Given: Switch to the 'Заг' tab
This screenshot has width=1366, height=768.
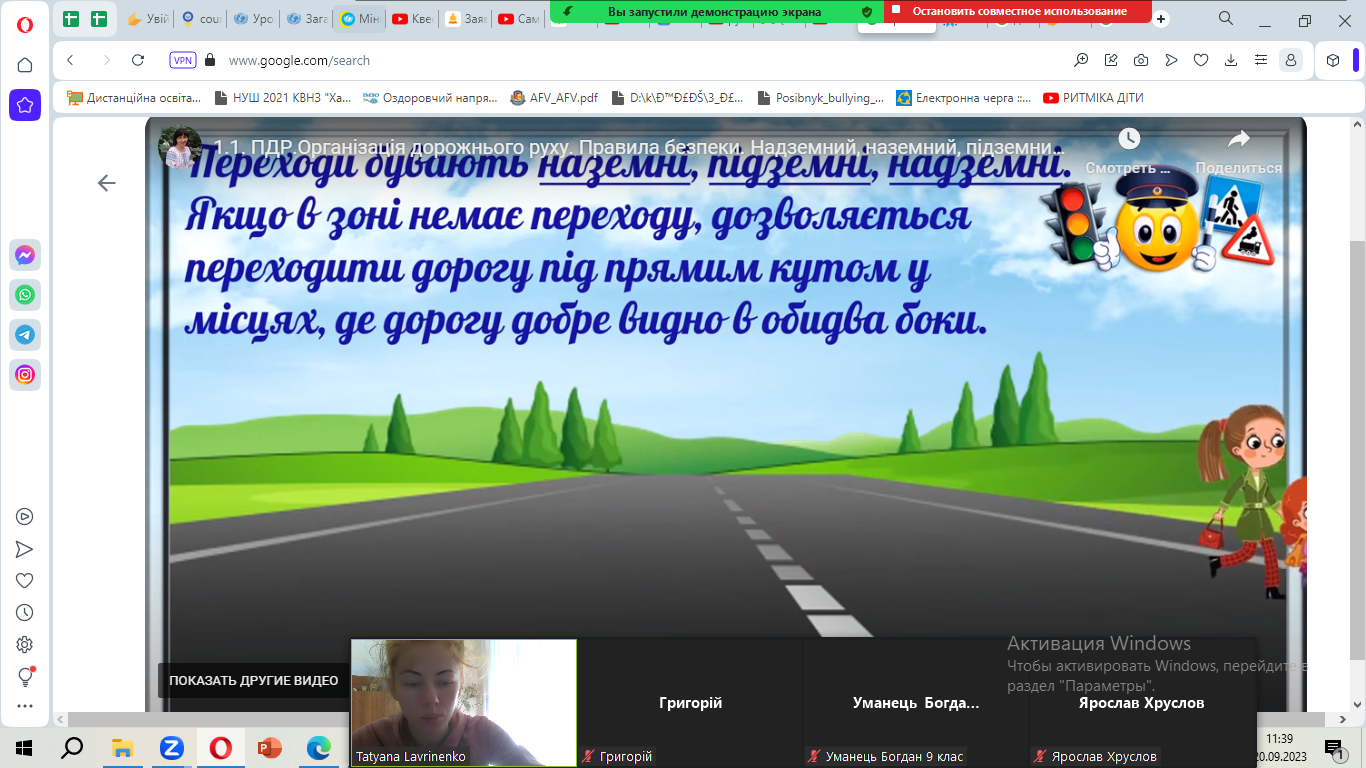Looking at the screenshot, I should point(305,19).
